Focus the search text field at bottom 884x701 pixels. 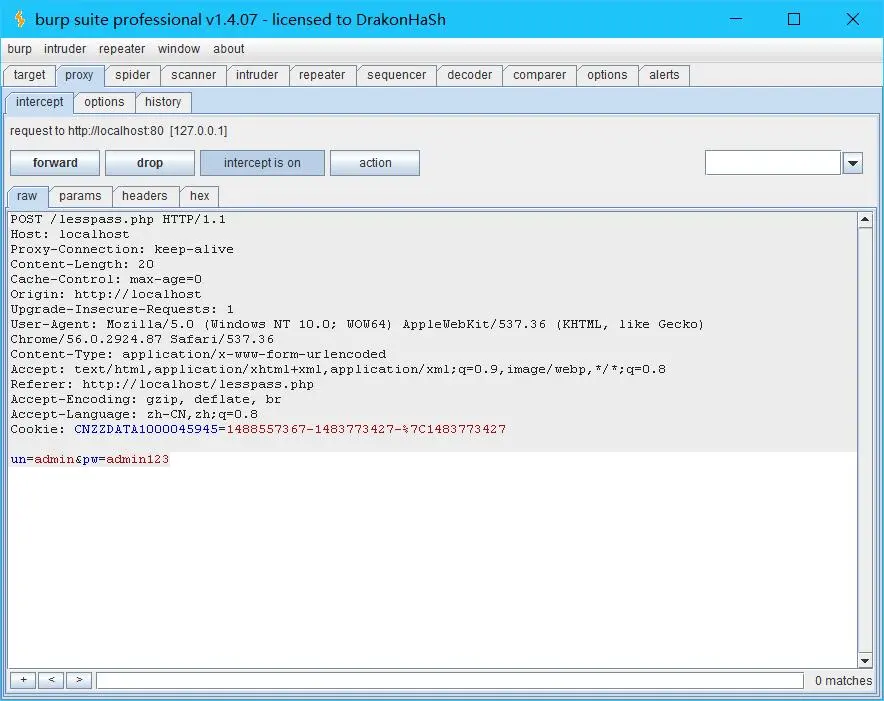[450, 681]
